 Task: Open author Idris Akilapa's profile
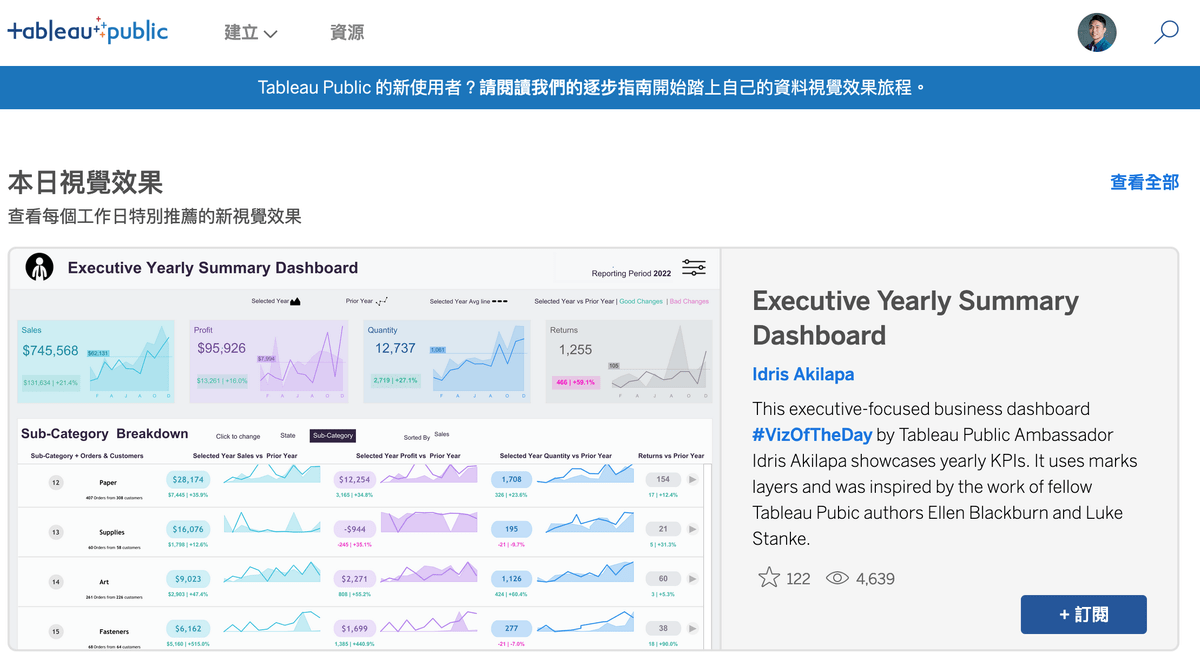[803, 374]
